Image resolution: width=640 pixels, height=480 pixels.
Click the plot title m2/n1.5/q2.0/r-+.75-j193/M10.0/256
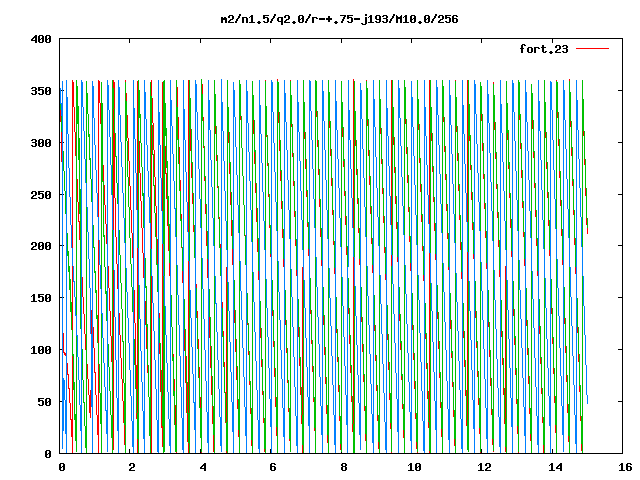coord(339,19)
